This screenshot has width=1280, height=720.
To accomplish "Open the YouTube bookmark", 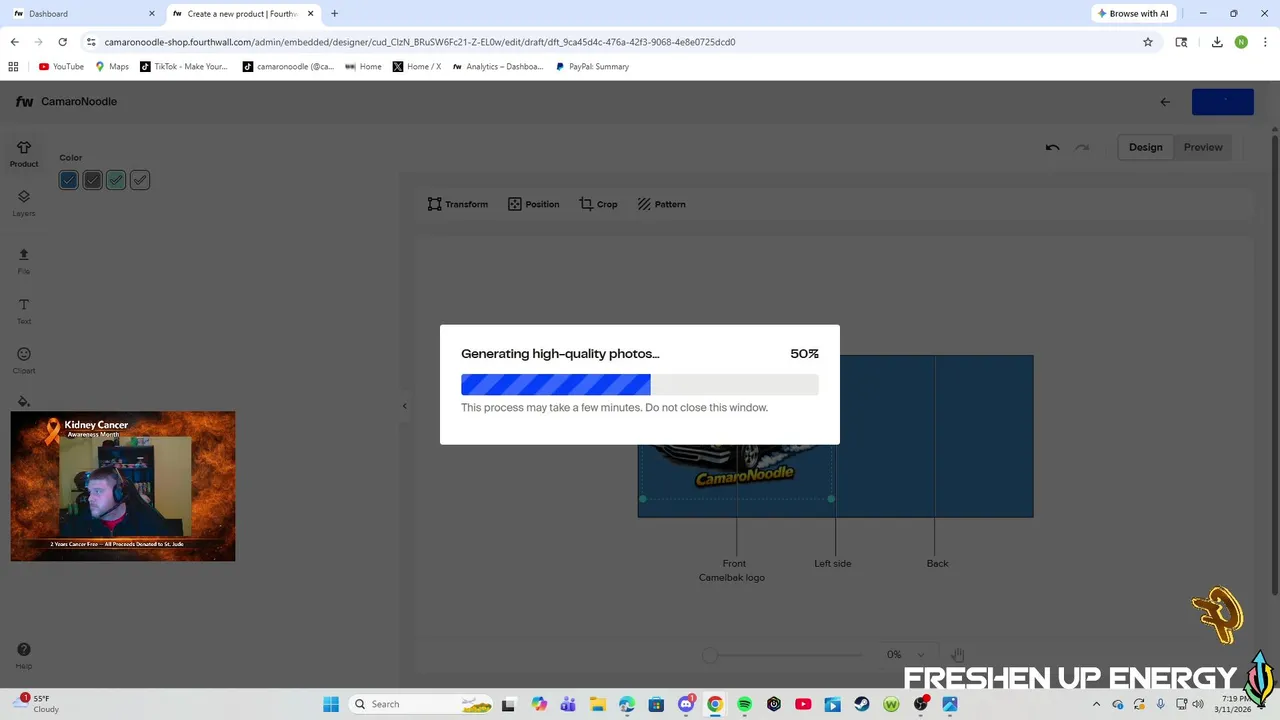I will 61,67.
